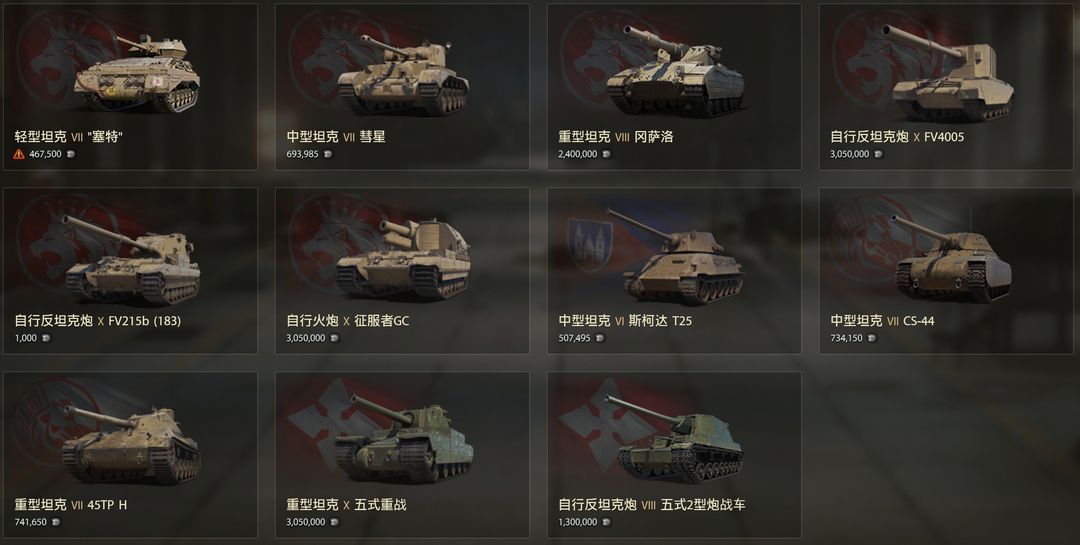The image size is (1080, 545).
Task: Select the "塞特" light tank image
Action: coord(137,74)
